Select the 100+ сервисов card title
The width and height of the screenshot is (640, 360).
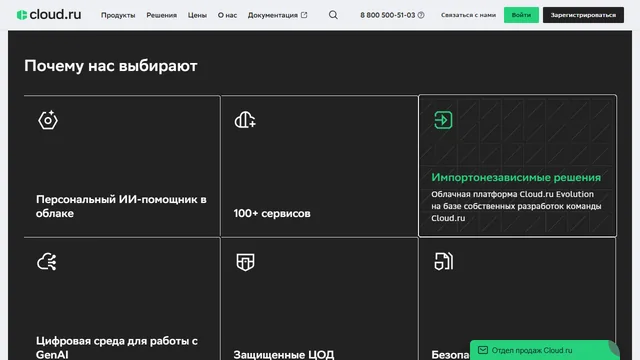click(272, 213)
